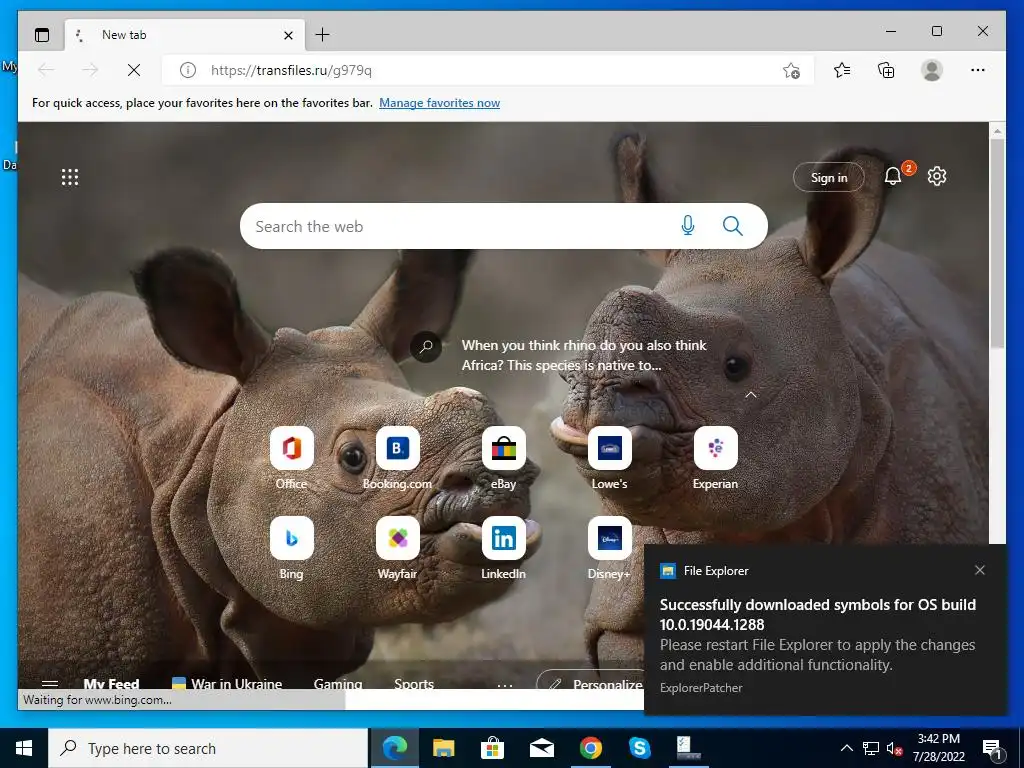This screenshot has height=768, width=1024.
Task: Add this page to favorites star icon
Action: coord(792,71)
